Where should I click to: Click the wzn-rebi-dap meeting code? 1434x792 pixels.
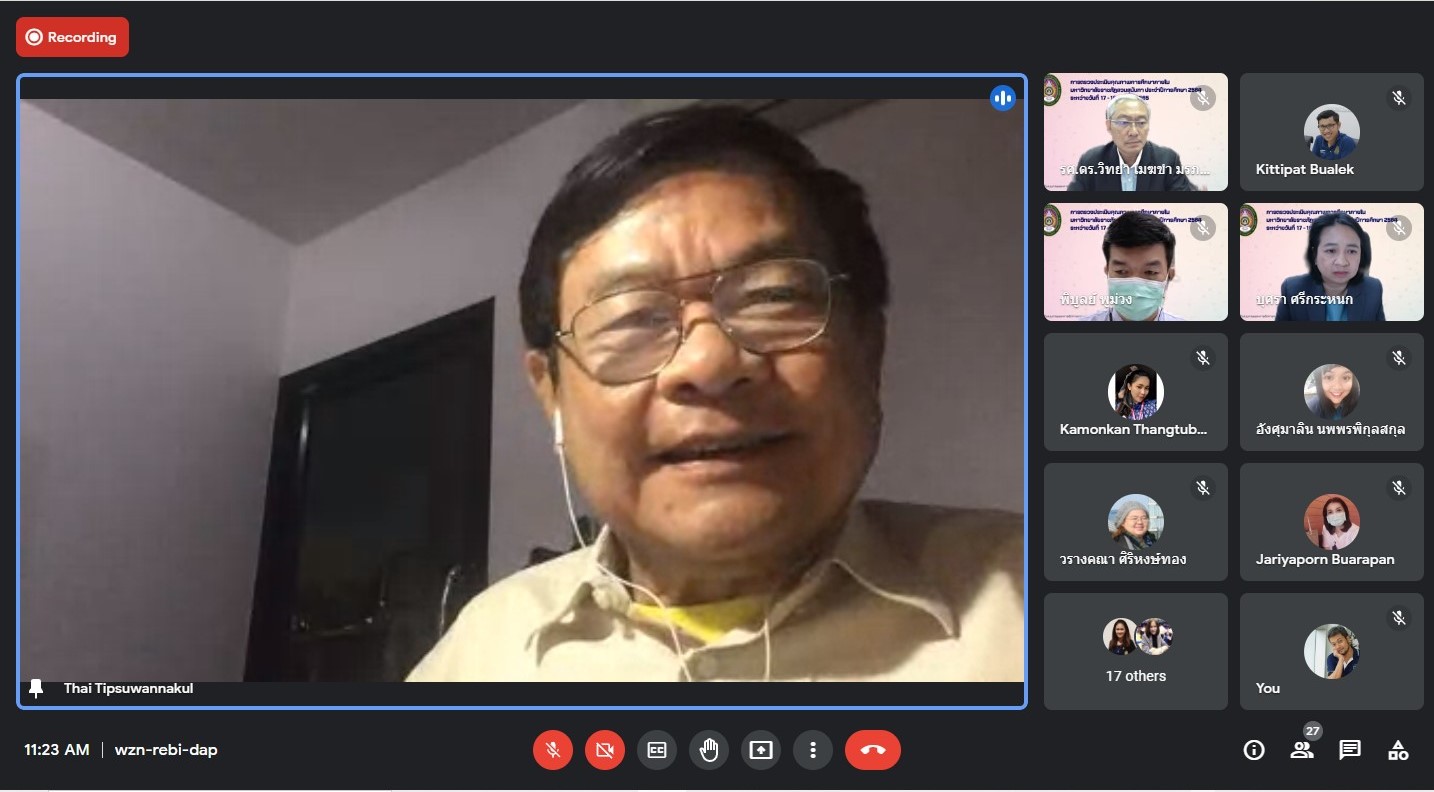[x=166, y=750]
